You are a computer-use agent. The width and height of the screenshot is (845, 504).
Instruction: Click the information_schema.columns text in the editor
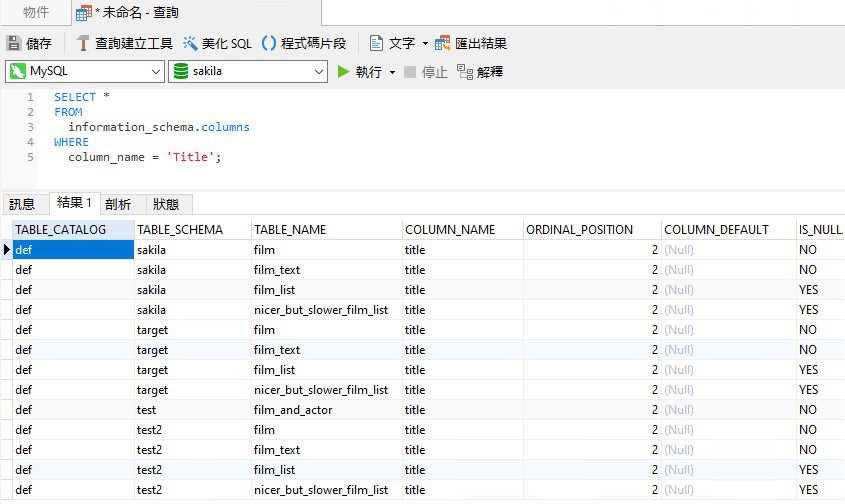159,127
